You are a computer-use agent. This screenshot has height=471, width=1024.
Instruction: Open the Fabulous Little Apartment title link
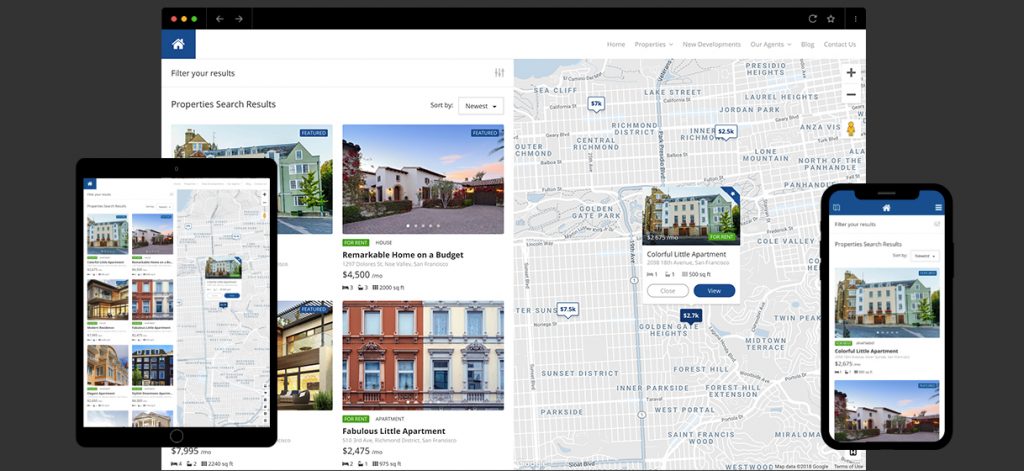click(394, 431)
